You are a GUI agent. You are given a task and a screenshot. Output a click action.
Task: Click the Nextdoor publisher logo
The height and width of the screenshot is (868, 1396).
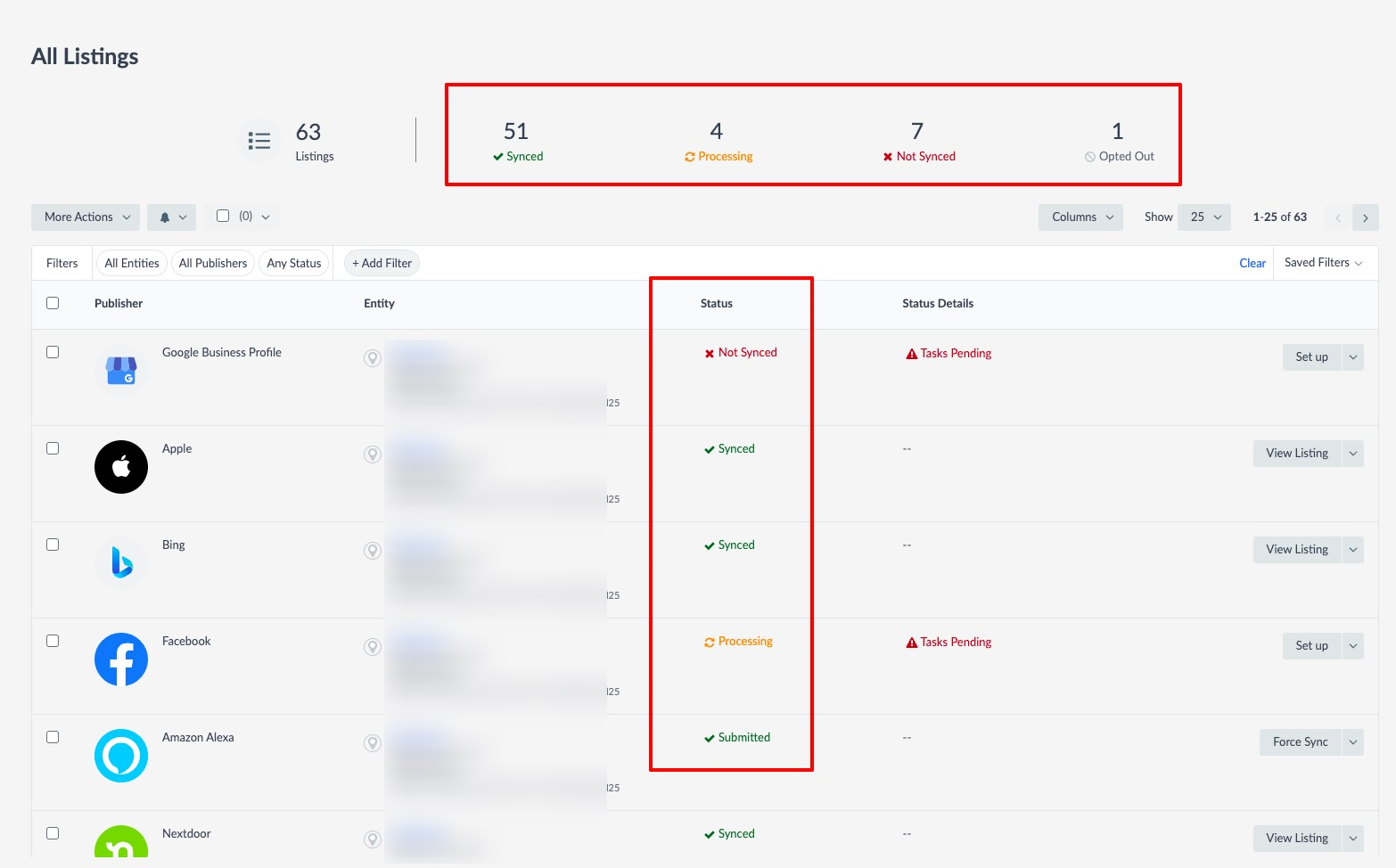point(121,841)
